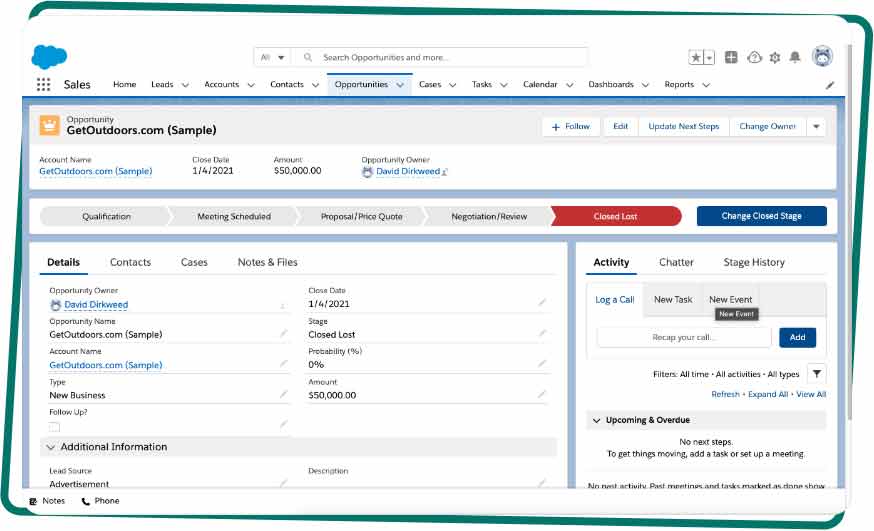Open the Setup gear icon
874x531 pixels.
pos(774,58)
